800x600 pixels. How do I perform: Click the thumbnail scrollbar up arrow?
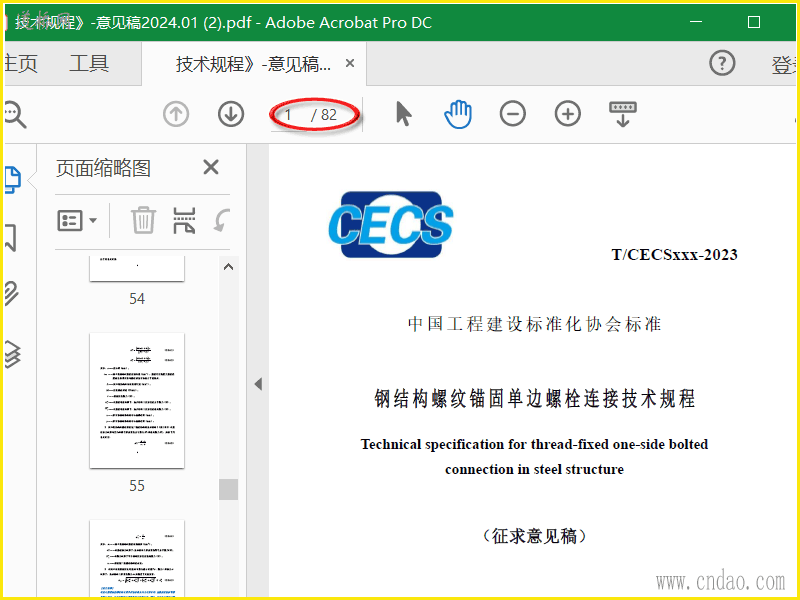pos(229,267)
